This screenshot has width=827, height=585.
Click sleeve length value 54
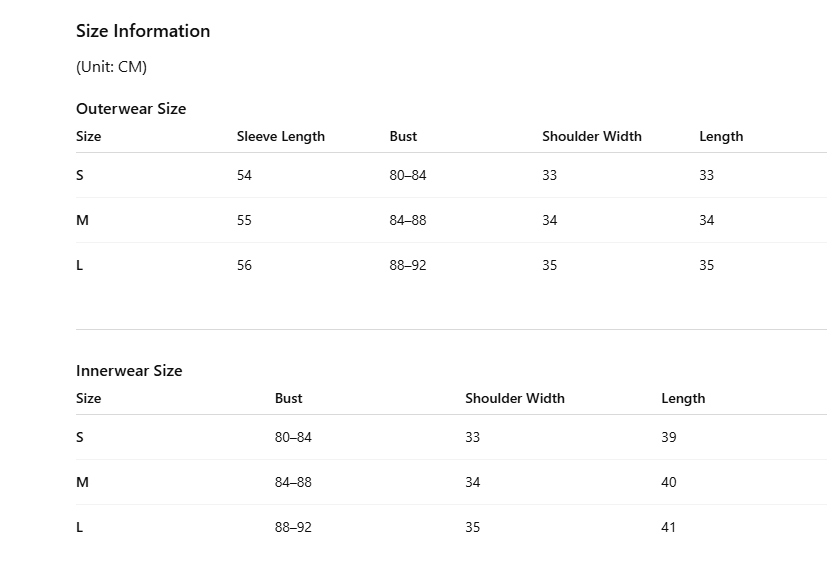pos(244,175)
